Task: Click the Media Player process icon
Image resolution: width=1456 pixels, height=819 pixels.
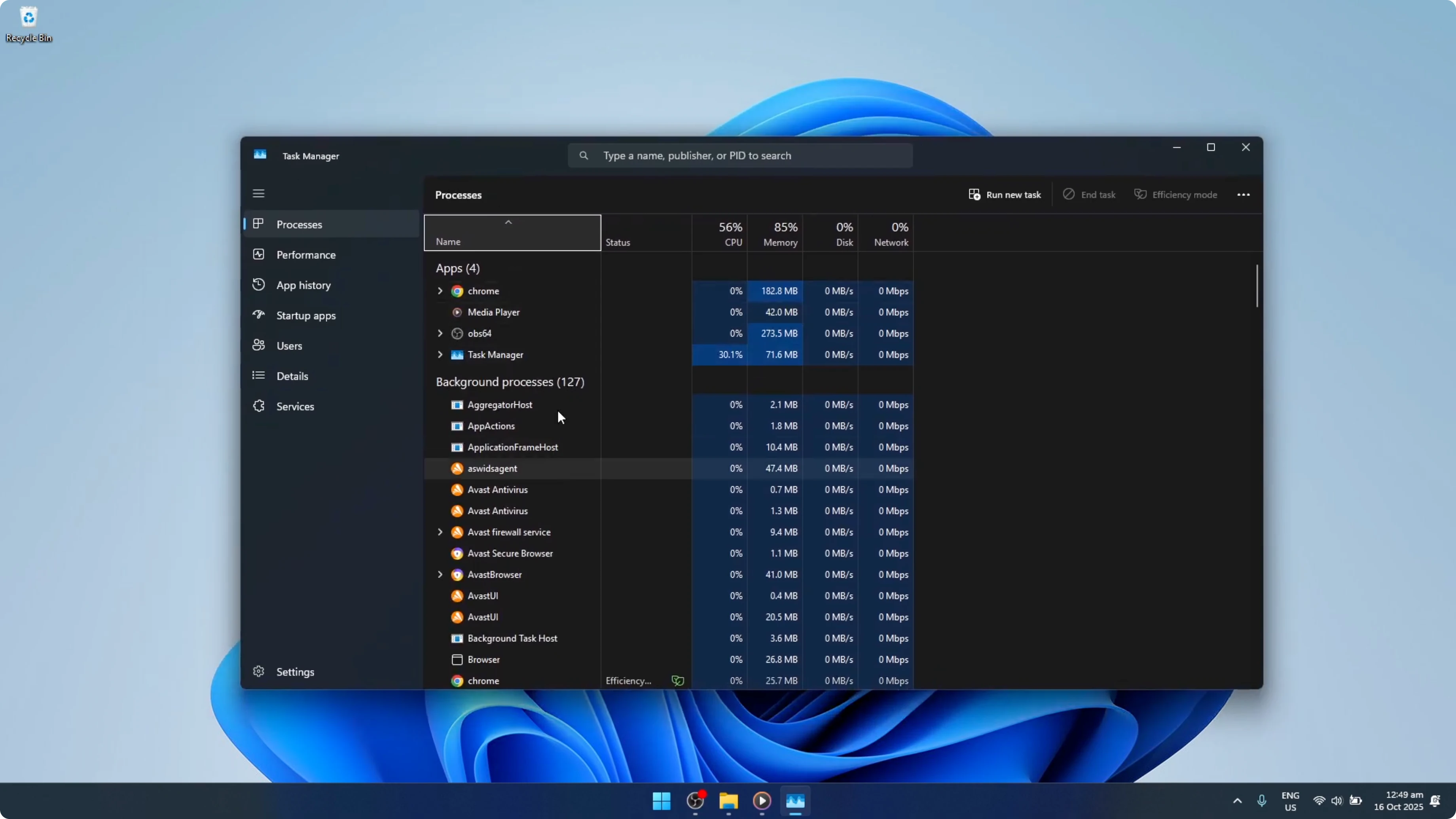Action: 457,312
